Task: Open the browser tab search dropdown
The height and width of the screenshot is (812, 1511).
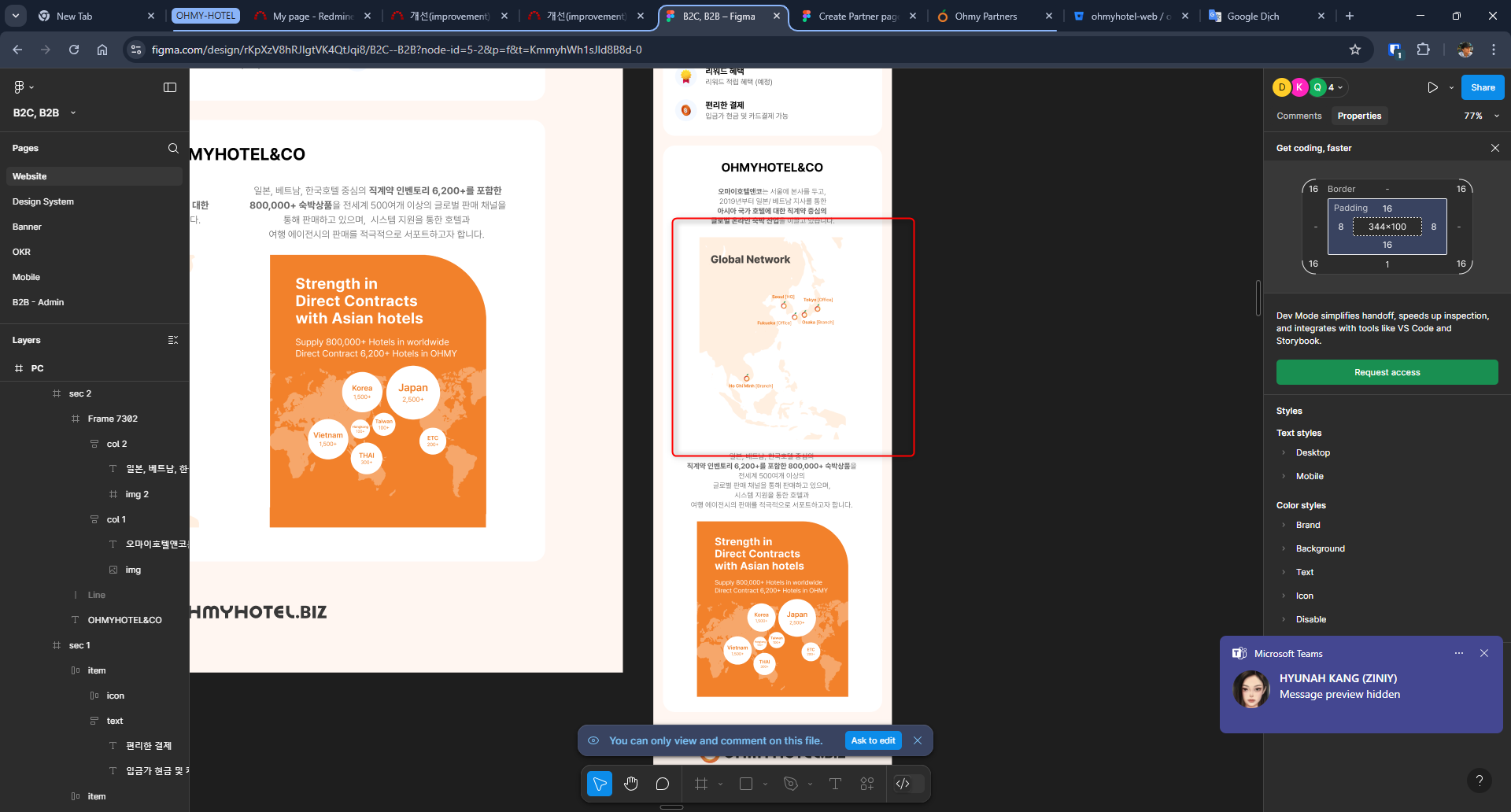Action: click(x=16, y=16)
